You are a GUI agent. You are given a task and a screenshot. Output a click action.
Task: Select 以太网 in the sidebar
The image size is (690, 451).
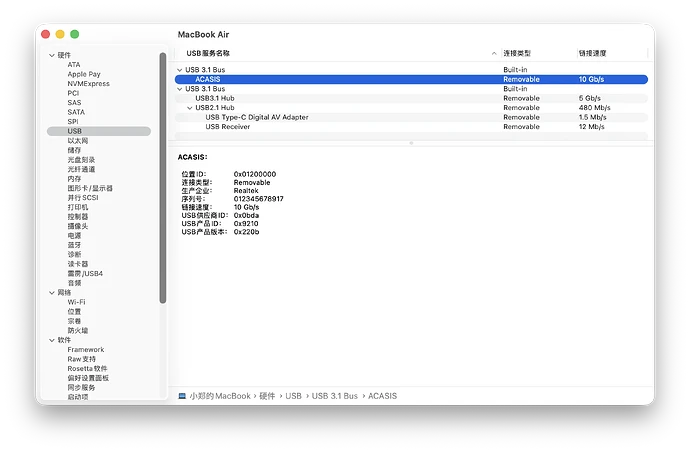78,141
